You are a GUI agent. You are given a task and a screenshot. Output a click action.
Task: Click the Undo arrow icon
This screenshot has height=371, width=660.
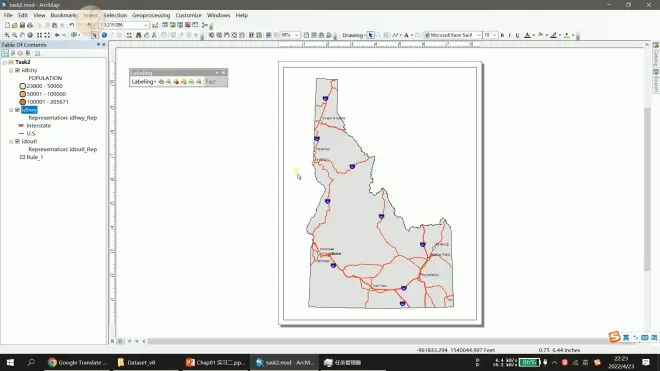(x=72, y=25)
